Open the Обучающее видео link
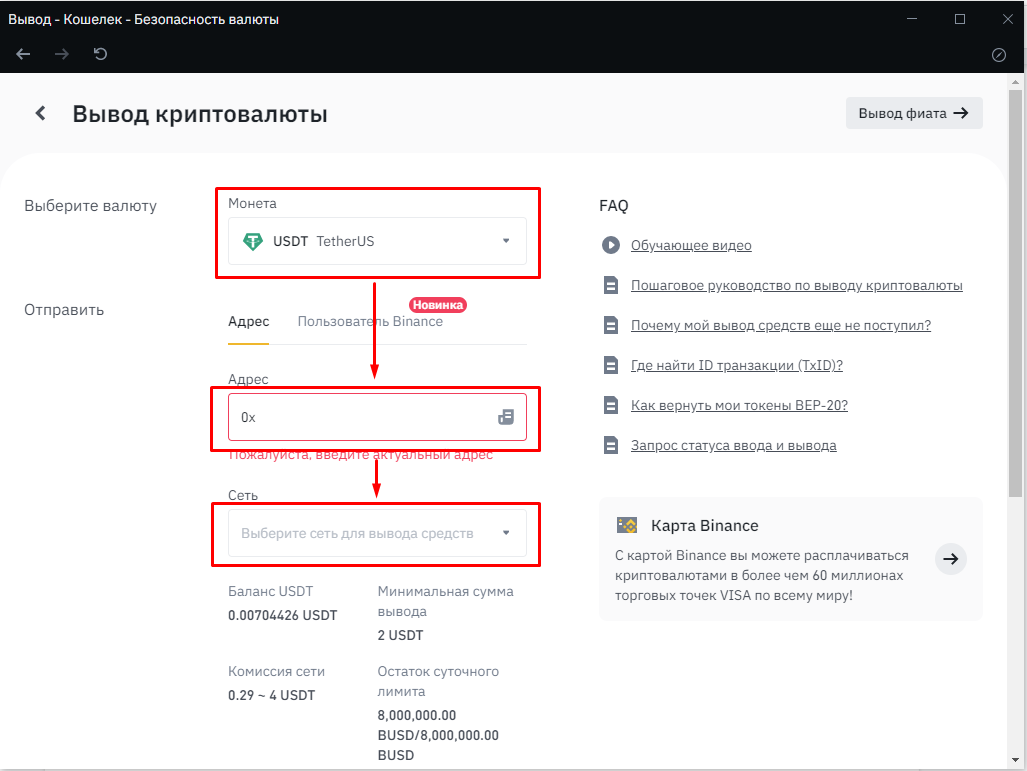Viewport: 1027px width, 771px height. coord(691,246)
